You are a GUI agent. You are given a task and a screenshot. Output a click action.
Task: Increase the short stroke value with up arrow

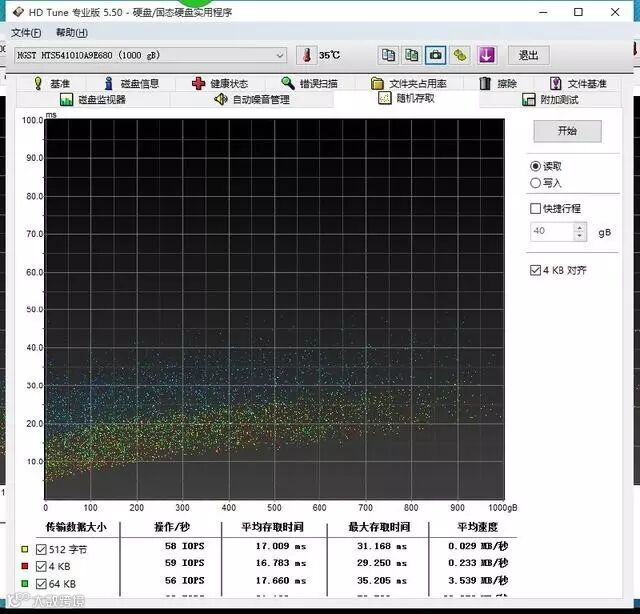click(580, 227)
